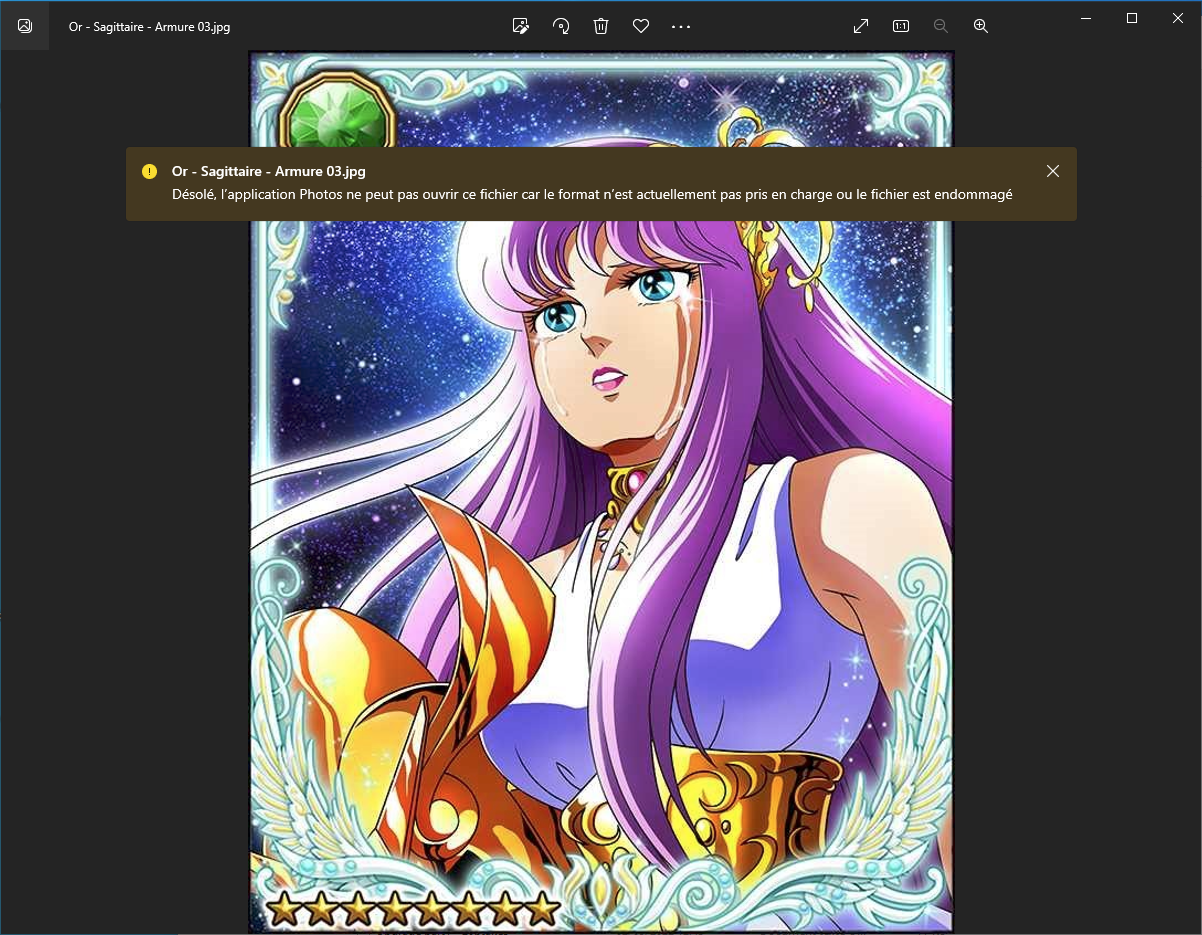Minimize the Photos window
Image resolution: width=1202 pixels, height=935 pixels.
1086,17
